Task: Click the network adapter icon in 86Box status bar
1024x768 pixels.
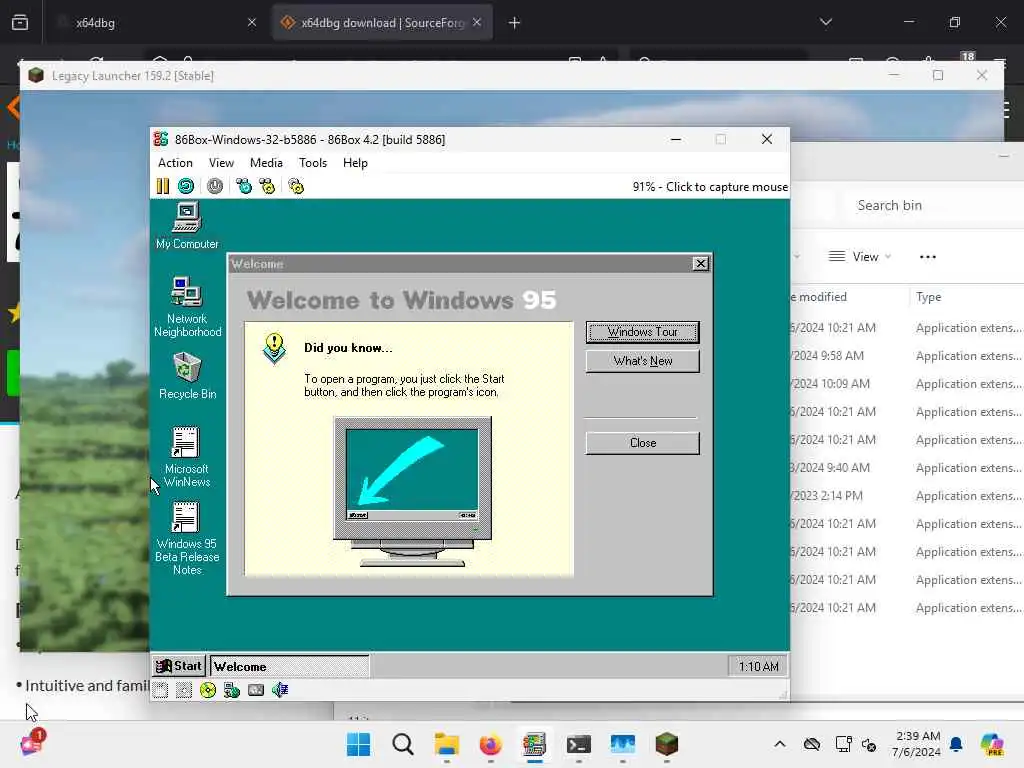Action: coord(231,690)
